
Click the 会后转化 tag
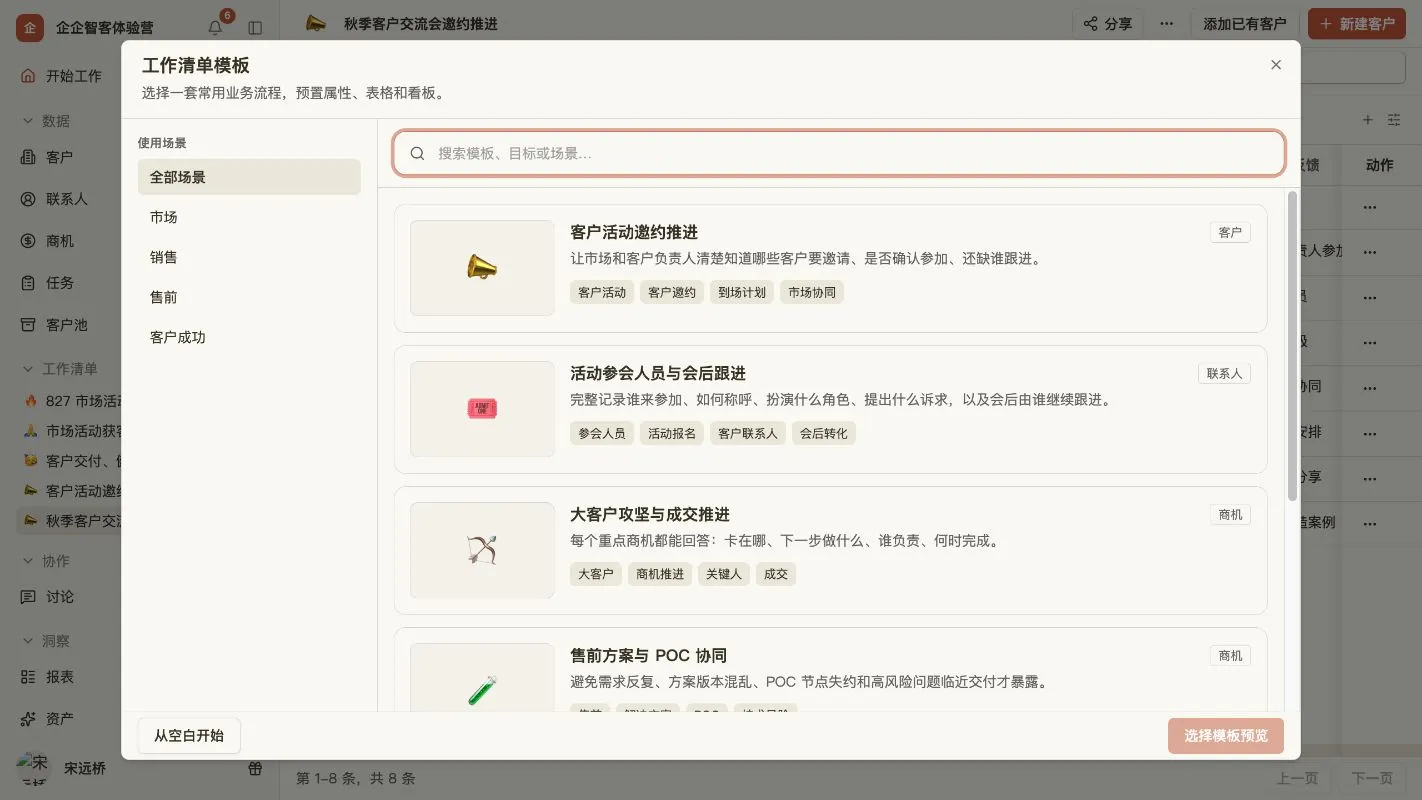tap(823, 433)
